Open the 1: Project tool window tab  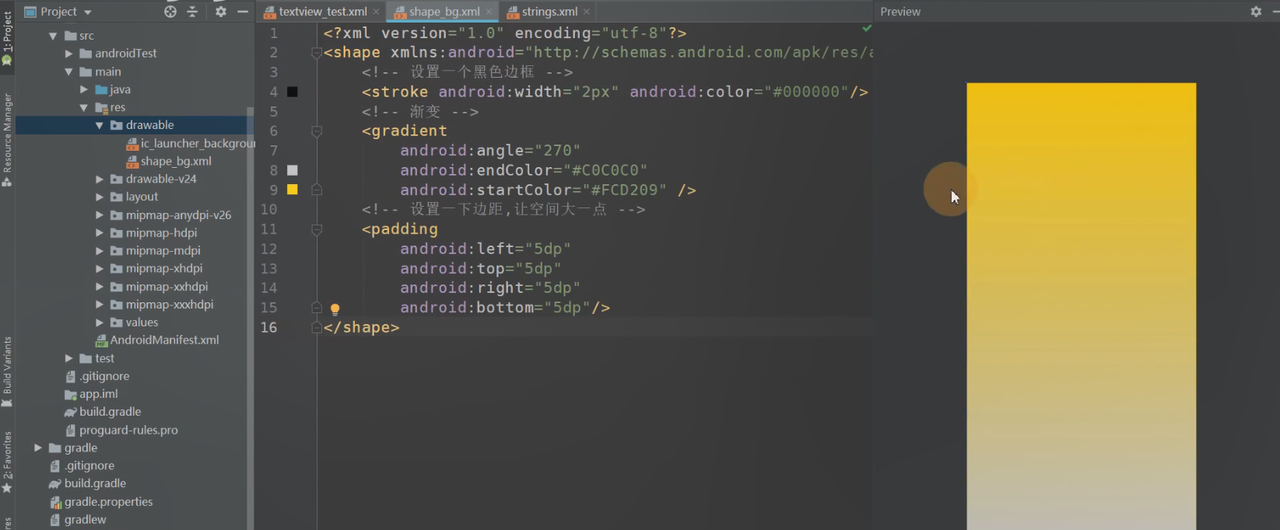pos(7,40)
